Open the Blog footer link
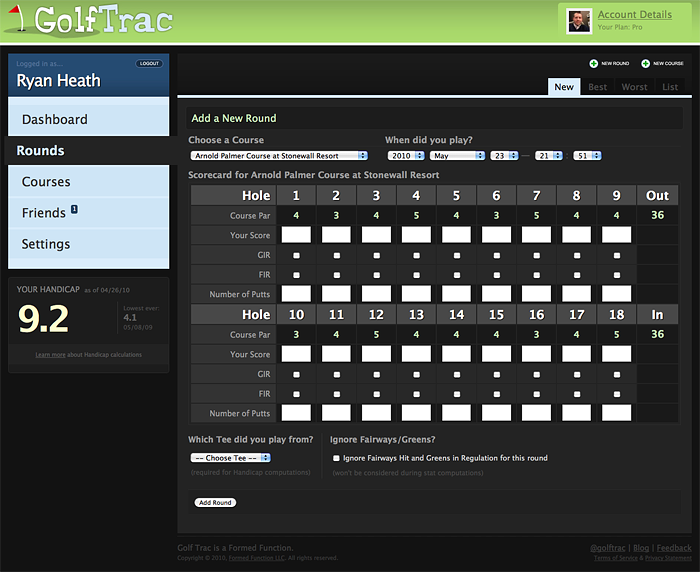This screenshot has height=572, width=700. (641, 548)
